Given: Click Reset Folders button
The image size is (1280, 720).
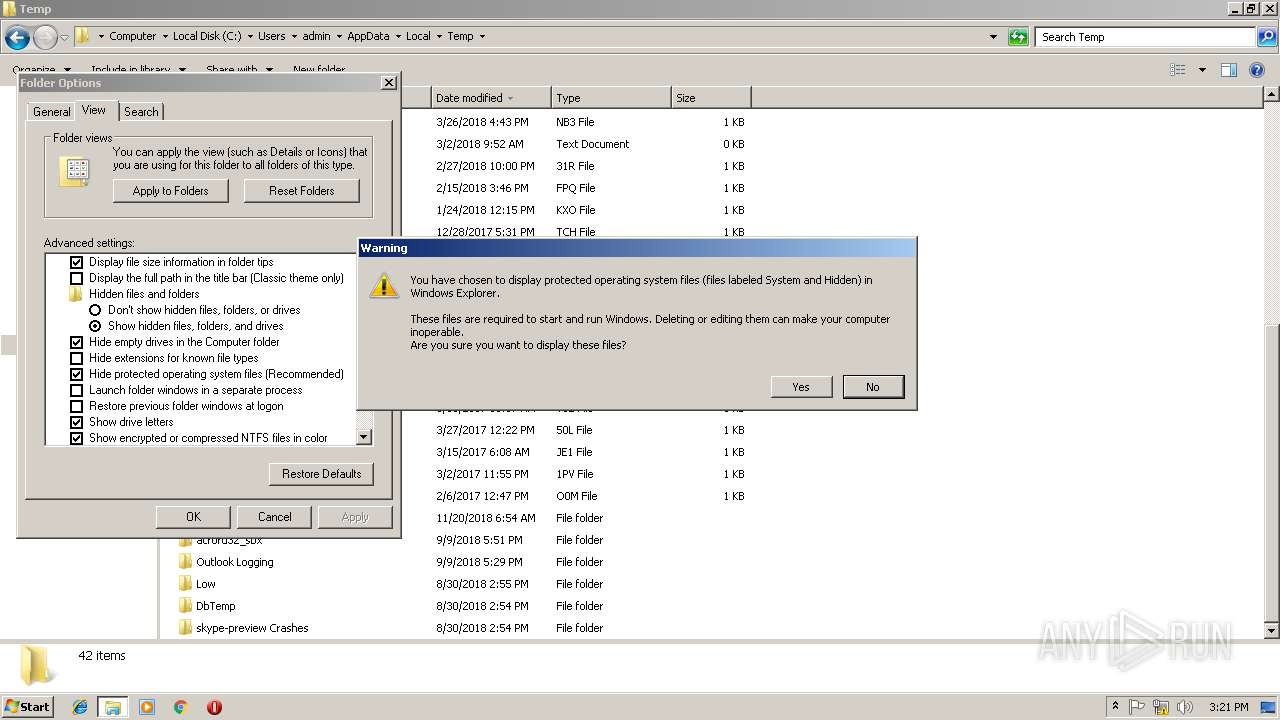Looking at the screenshot, I should click(302, 191).
